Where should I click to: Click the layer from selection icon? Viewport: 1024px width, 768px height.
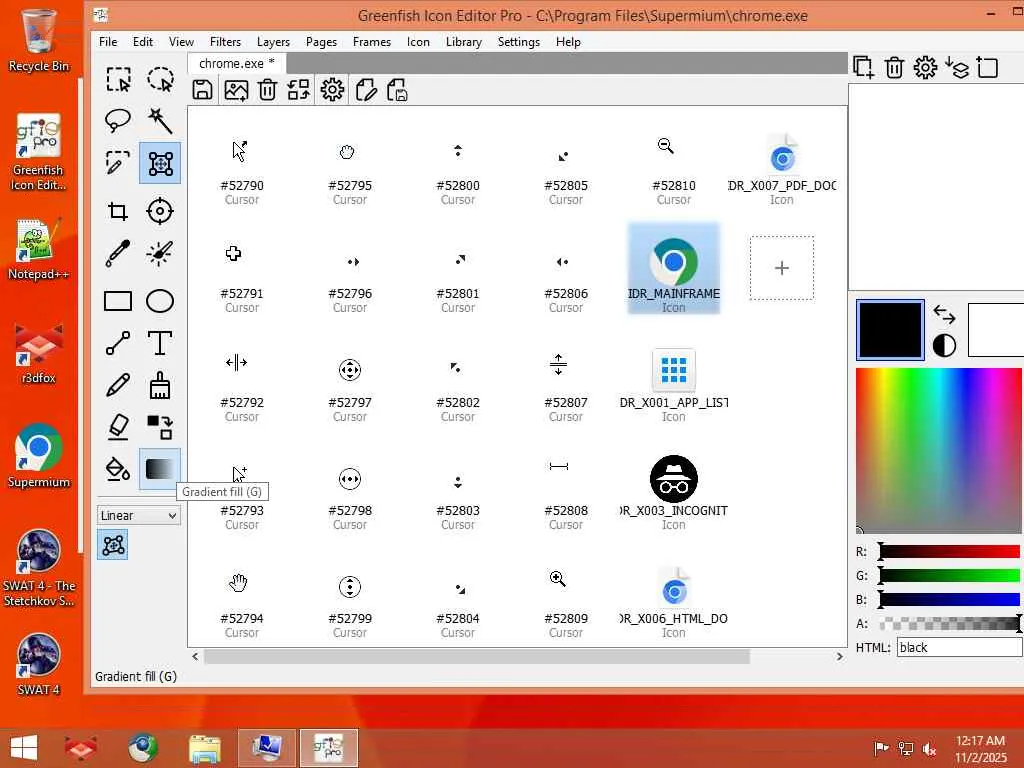pyautogui.click(x=987, y=67)
